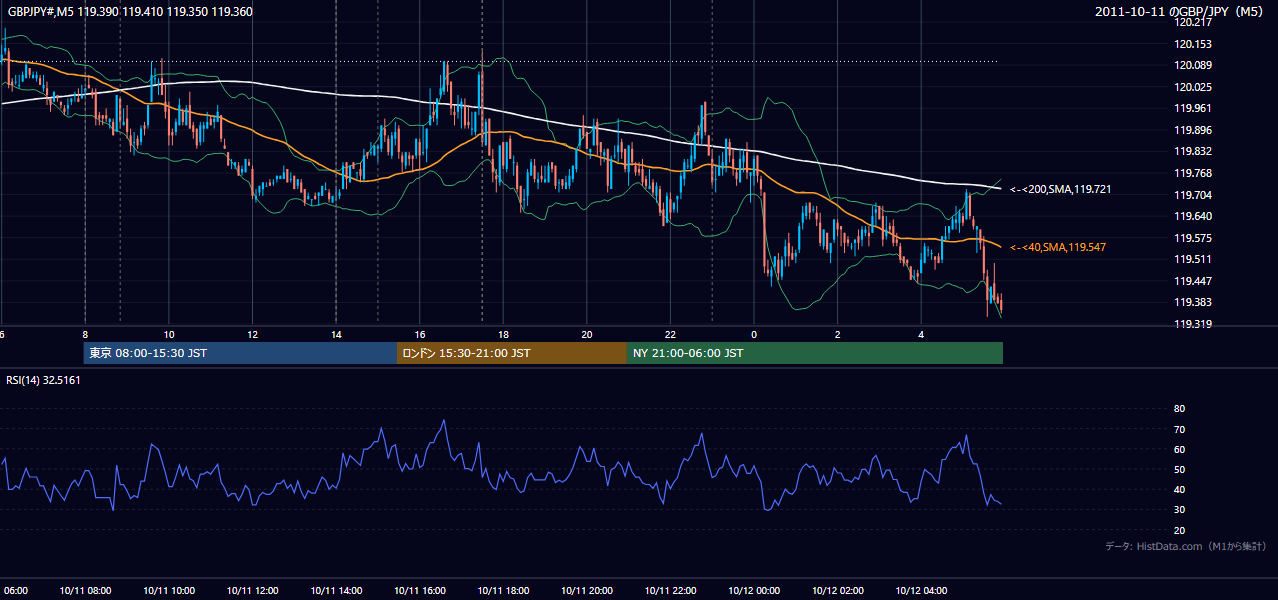Click RSI scale value 40
This screenshot has height=600, width=1278.
pyautogui.click(x=1179, y=490)
